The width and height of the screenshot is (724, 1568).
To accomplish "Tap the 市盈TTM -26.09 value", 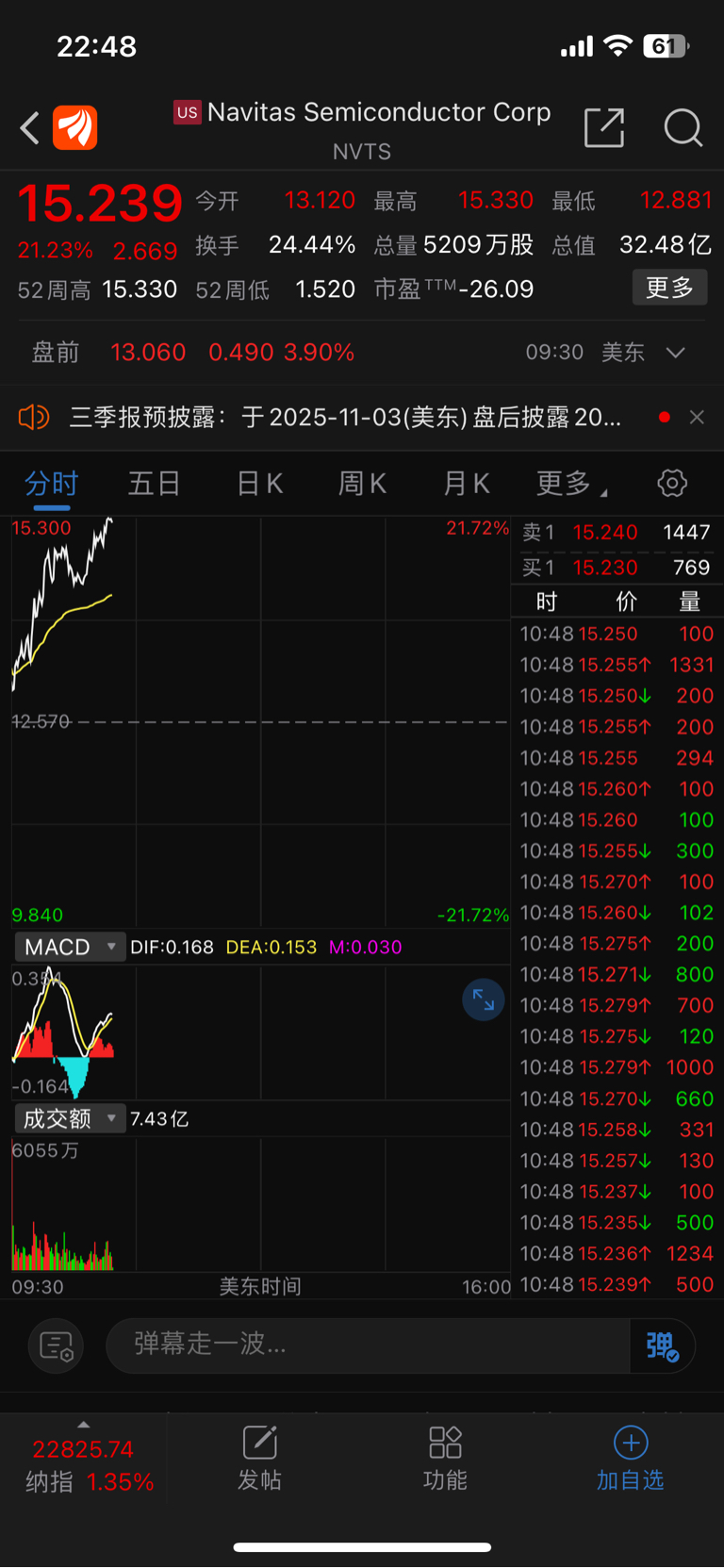I will point(496,289).
